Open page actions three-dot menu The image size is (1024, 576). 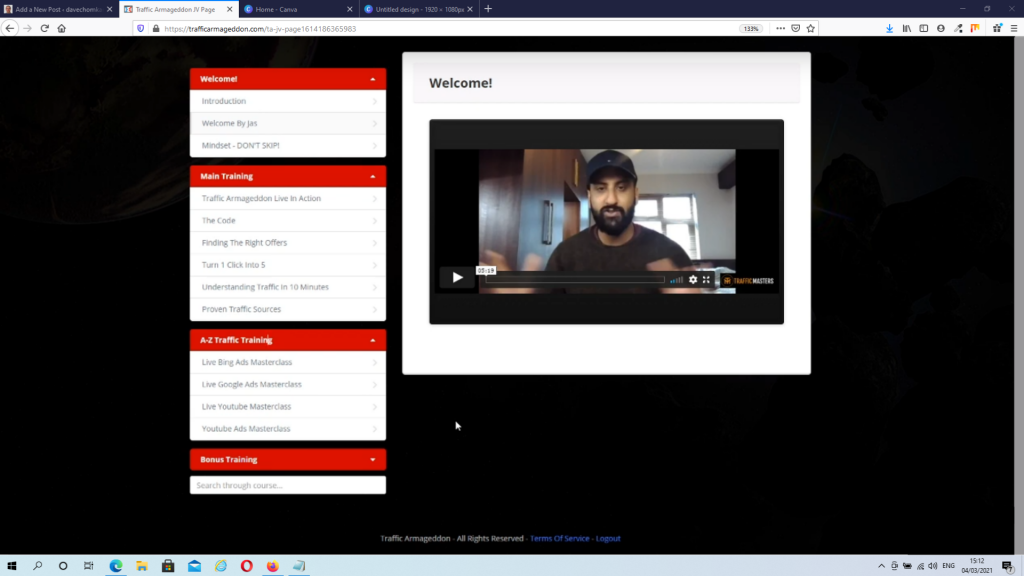point(780,29)
